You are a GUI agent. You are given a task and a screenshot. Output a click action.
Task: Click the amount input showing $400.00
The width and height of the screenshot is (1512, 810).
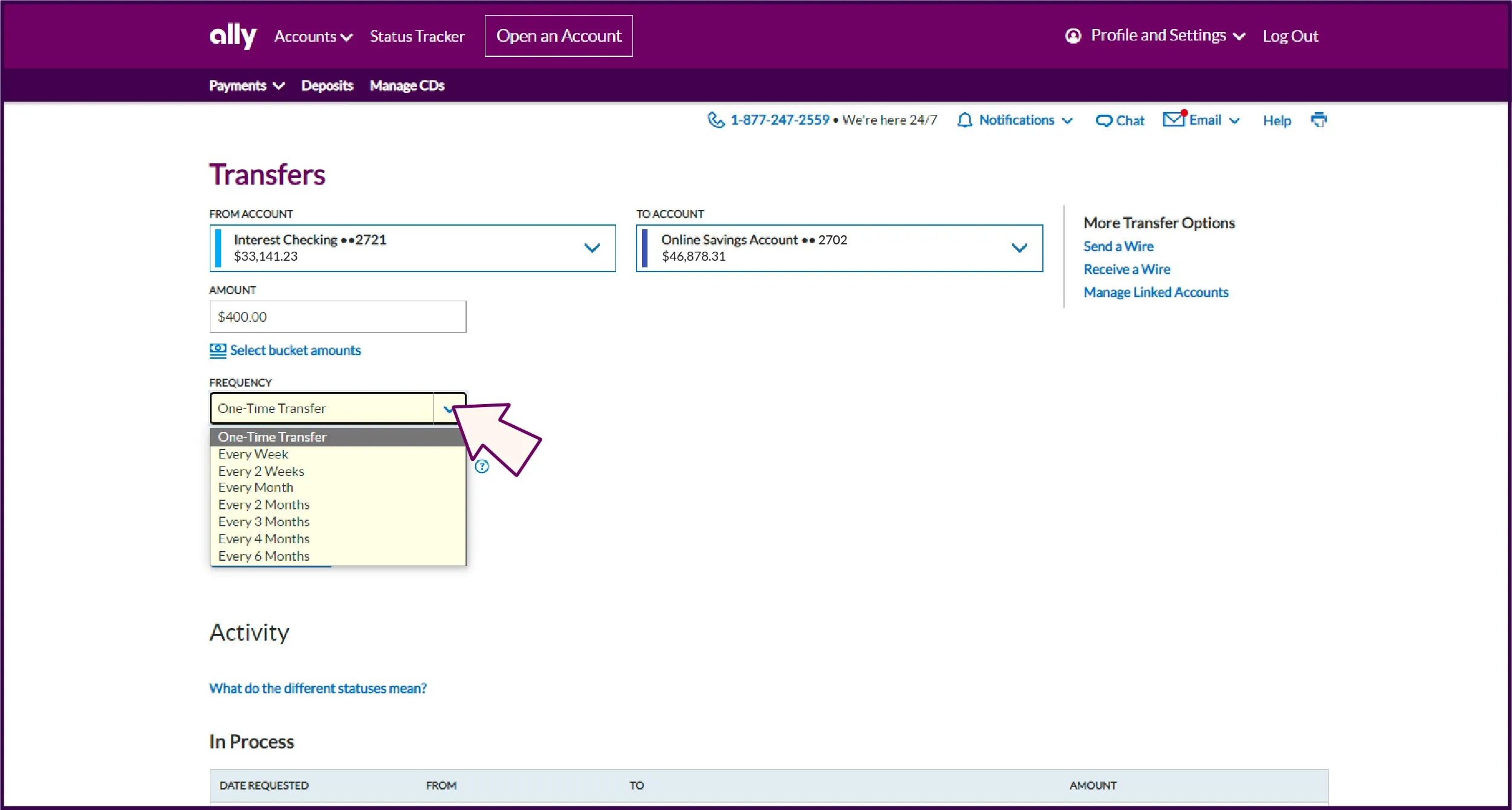coord(337,316)
